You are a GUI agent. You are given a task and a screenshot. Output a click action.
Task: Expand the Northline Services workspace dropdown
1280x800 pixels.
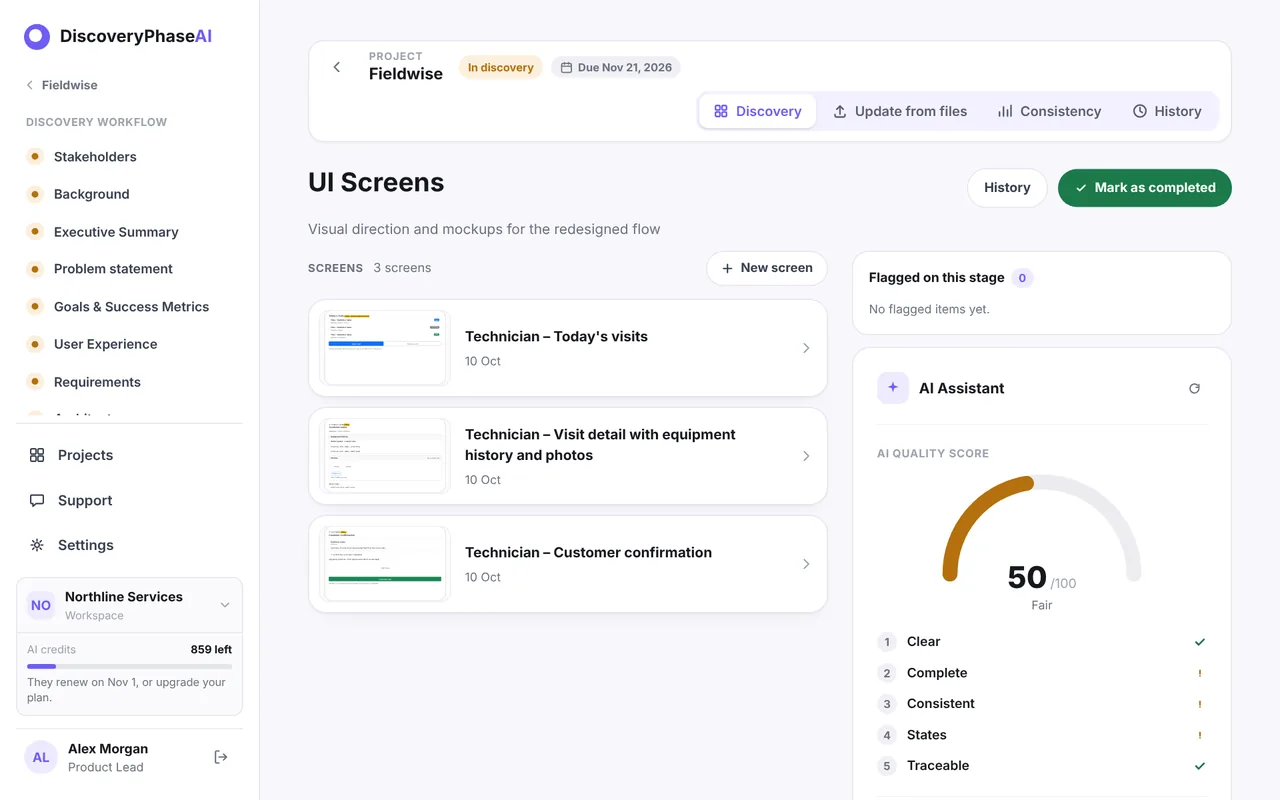pos(225,605)
